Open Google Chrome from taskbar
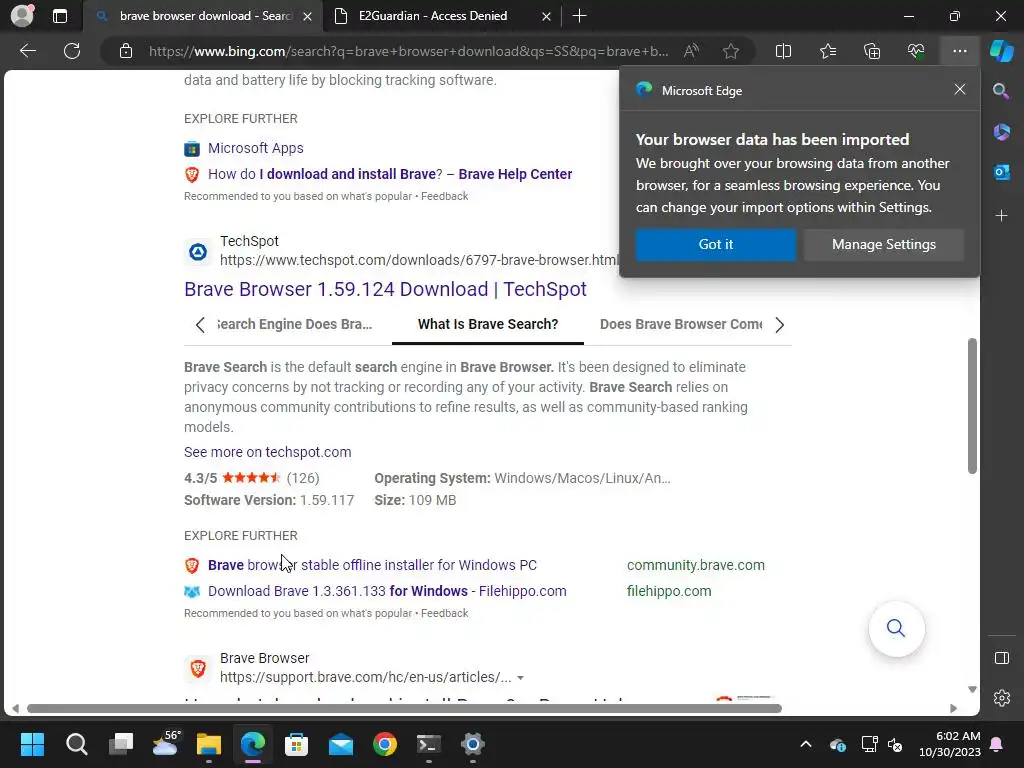 pyautogui.click(x=385, y=744)
